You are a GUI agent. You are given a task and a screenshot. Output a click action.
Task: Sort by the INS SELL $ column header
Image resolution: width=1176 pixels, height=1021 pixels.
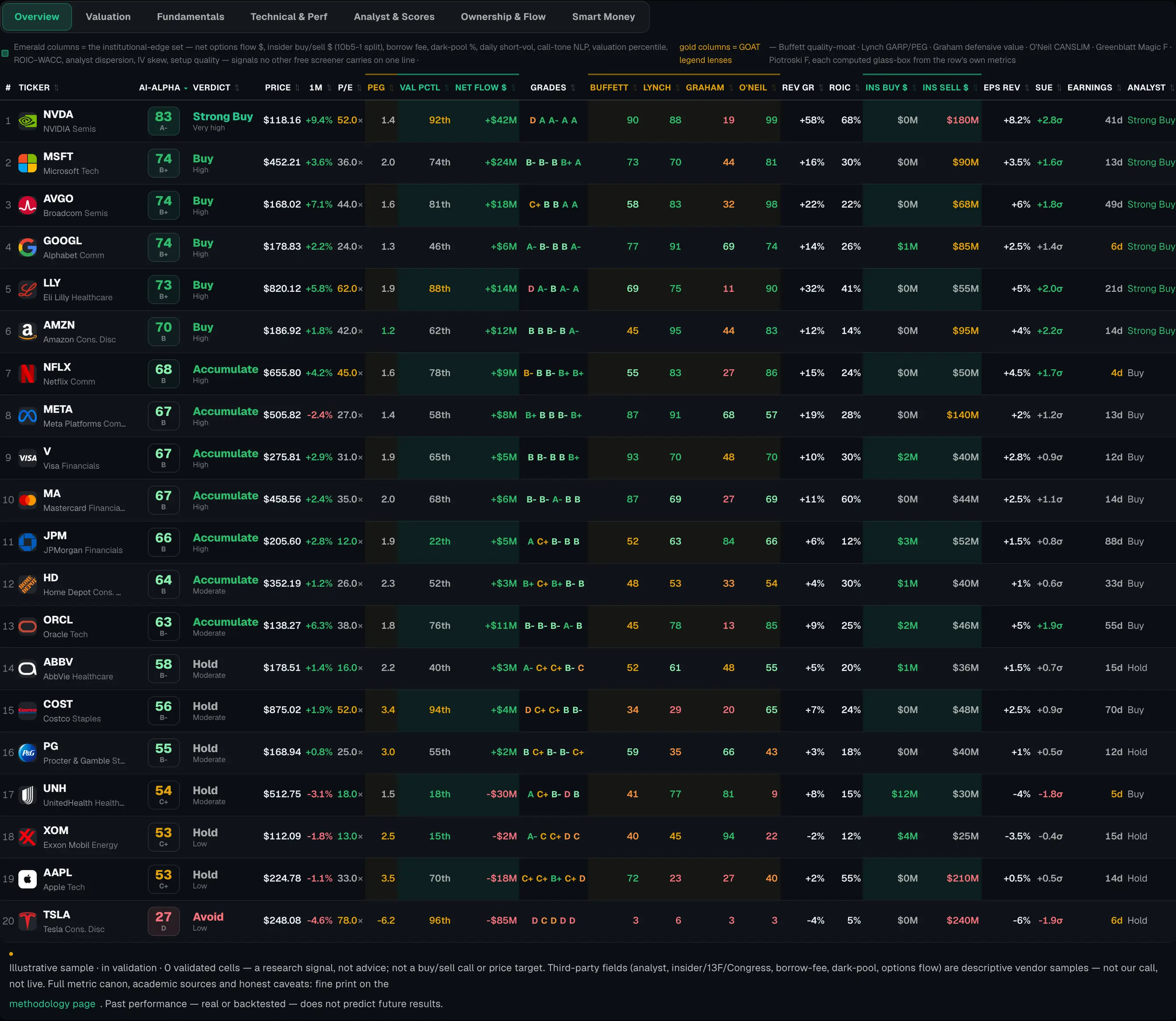pyautogui.click(x=949, y=88)
